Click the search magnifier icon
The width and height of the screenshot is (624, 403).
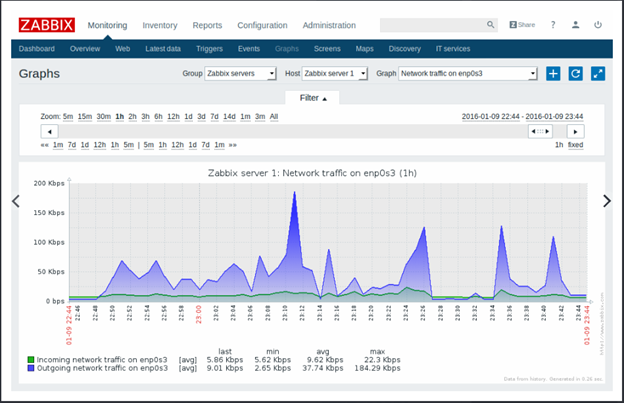(490, 25)
